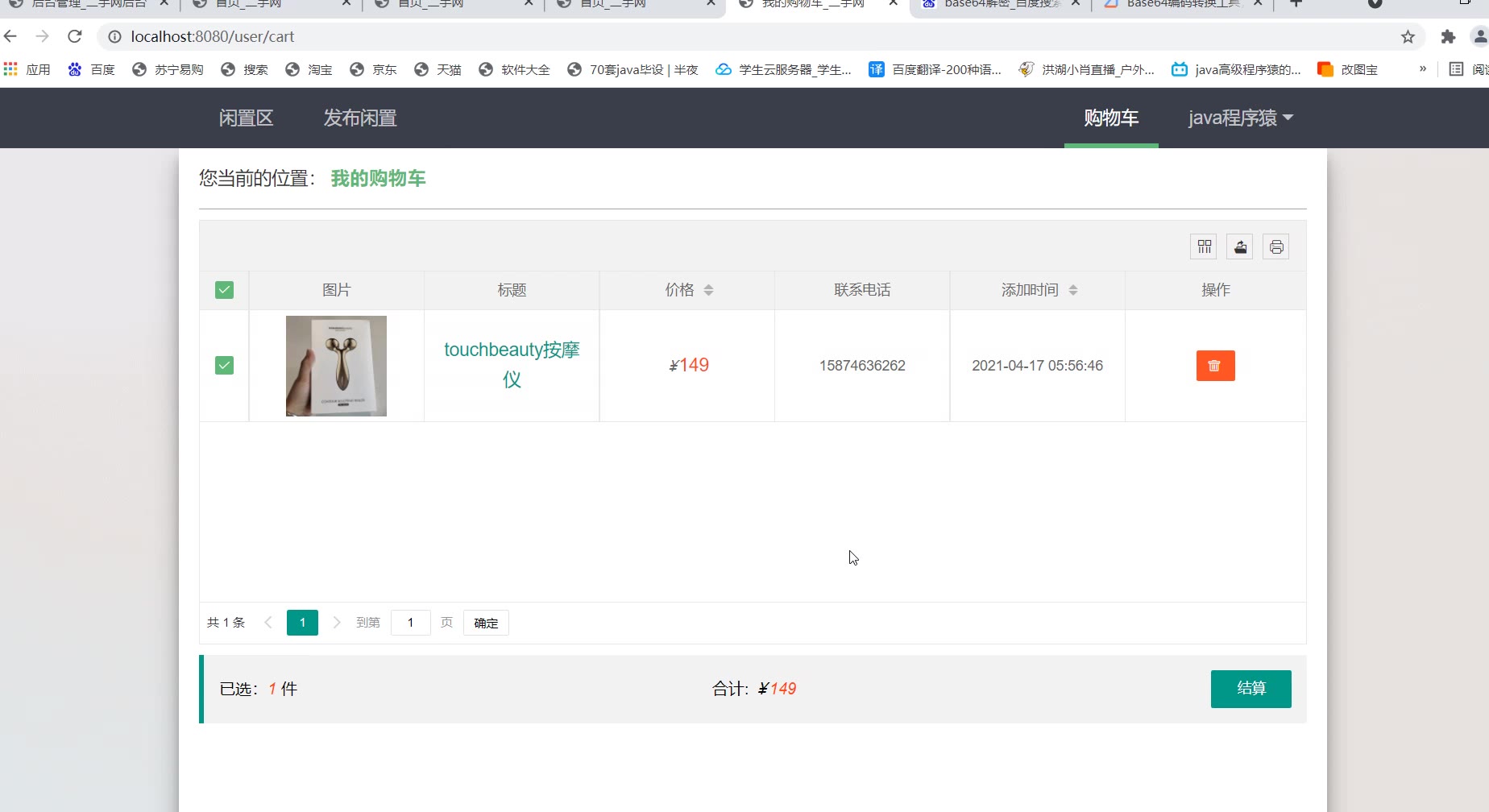The height and width of the screenshot is (812, 1489).
Task: Open the 发布闲置 page
Action: (360, 118)
